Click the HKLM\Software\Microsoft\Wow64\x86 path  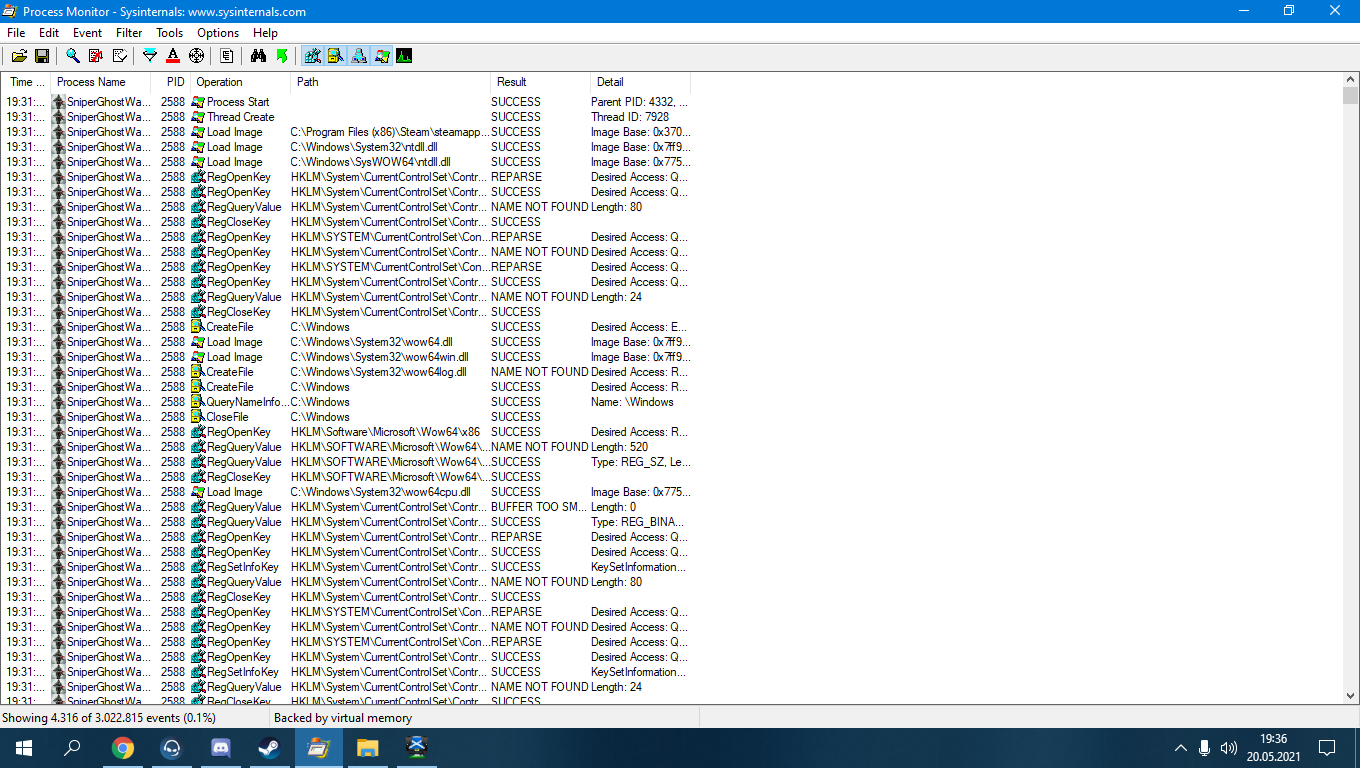coord(385,432)
